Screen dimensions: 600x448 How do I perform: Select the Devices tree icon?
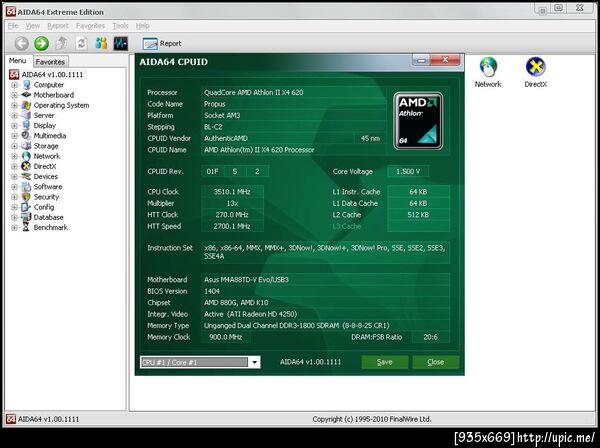point(26,176)
